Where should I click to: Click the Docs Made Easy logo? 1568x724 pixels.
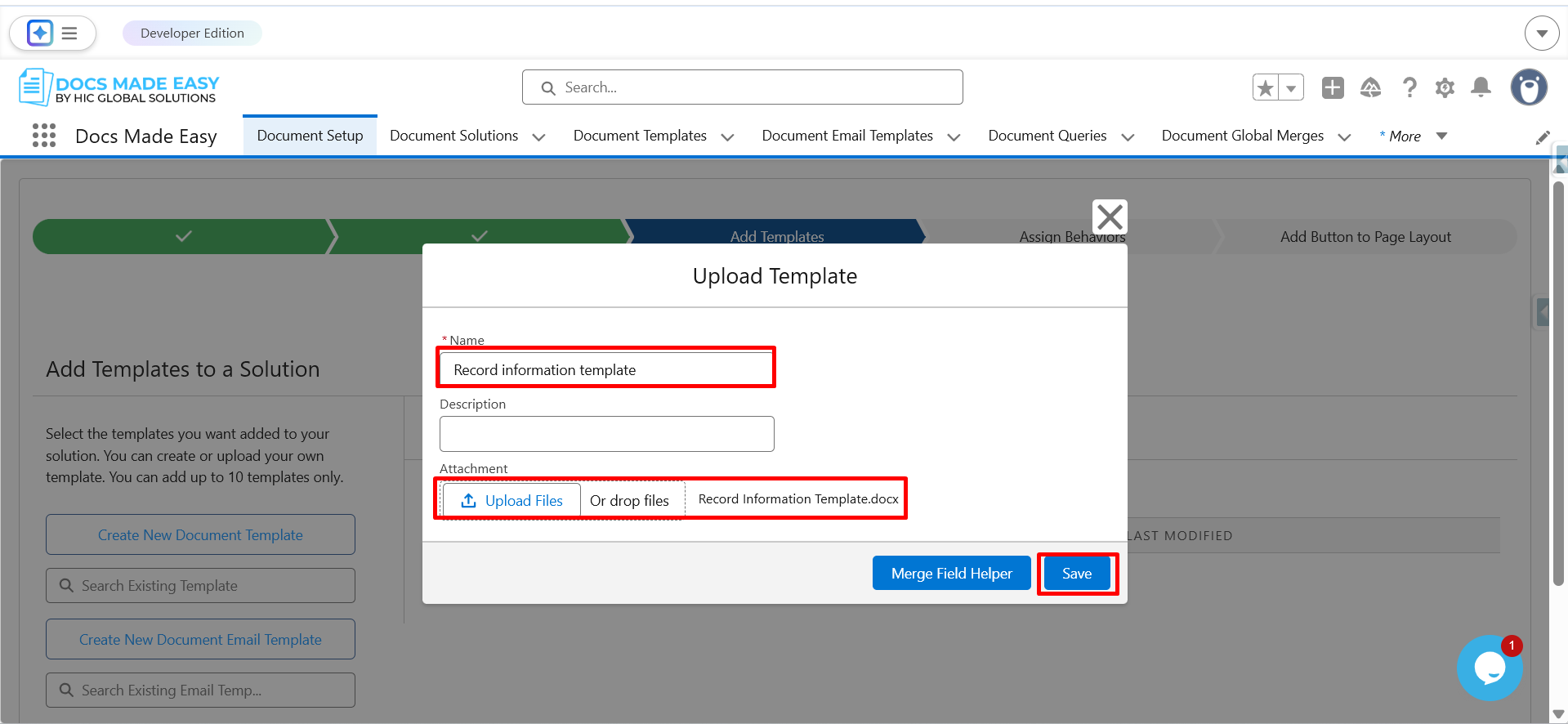pyautogui.click(x=119, y=87)
